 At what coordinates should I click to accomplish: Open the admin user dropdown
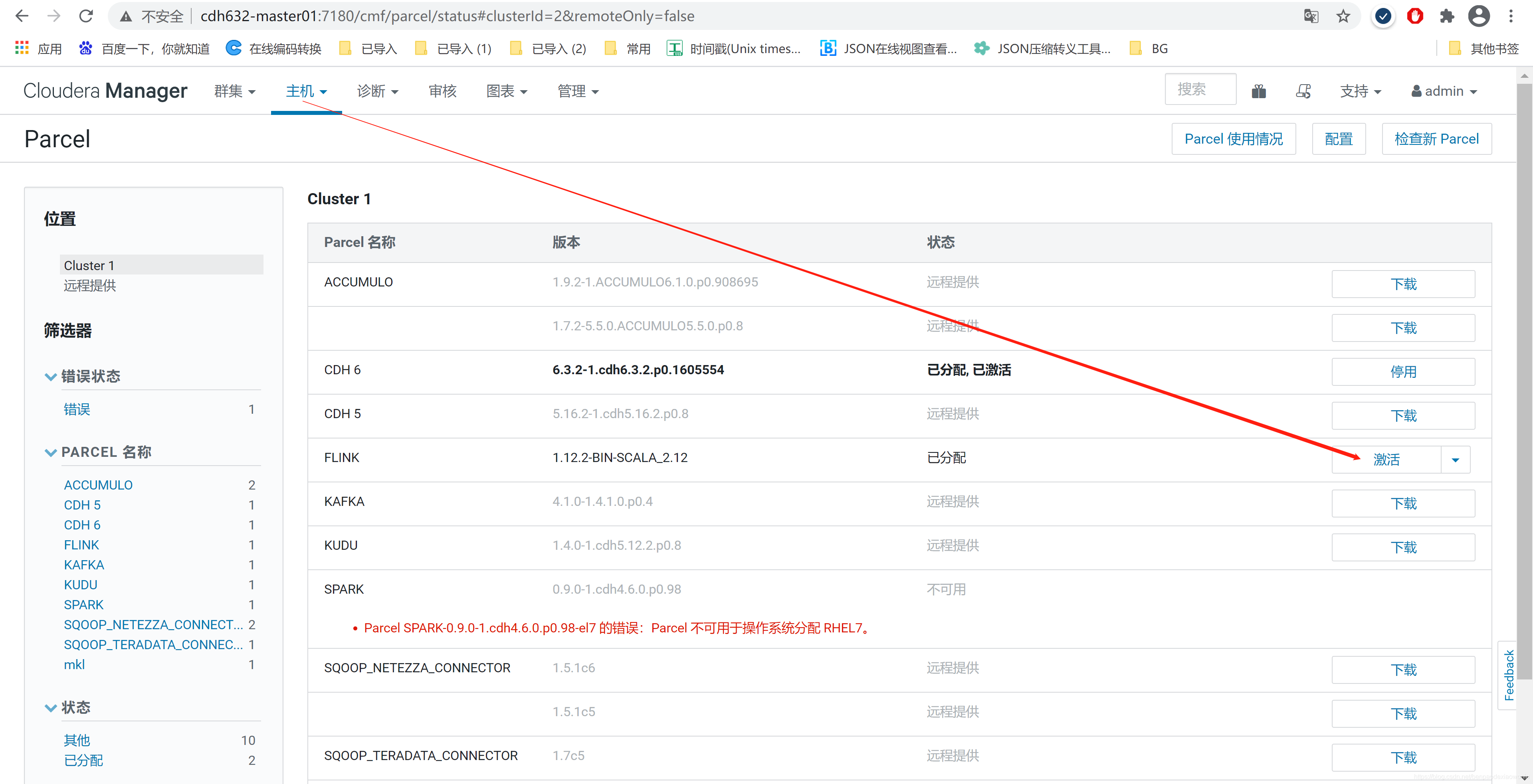point(1444,91)
